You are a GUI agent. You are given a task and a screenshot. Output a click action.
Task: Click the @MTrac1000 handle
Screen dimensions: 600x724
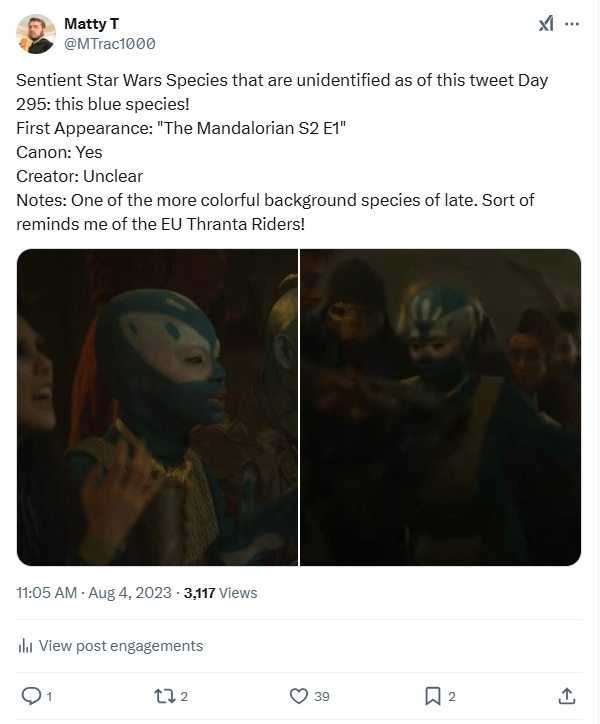(x=109, y=43)
